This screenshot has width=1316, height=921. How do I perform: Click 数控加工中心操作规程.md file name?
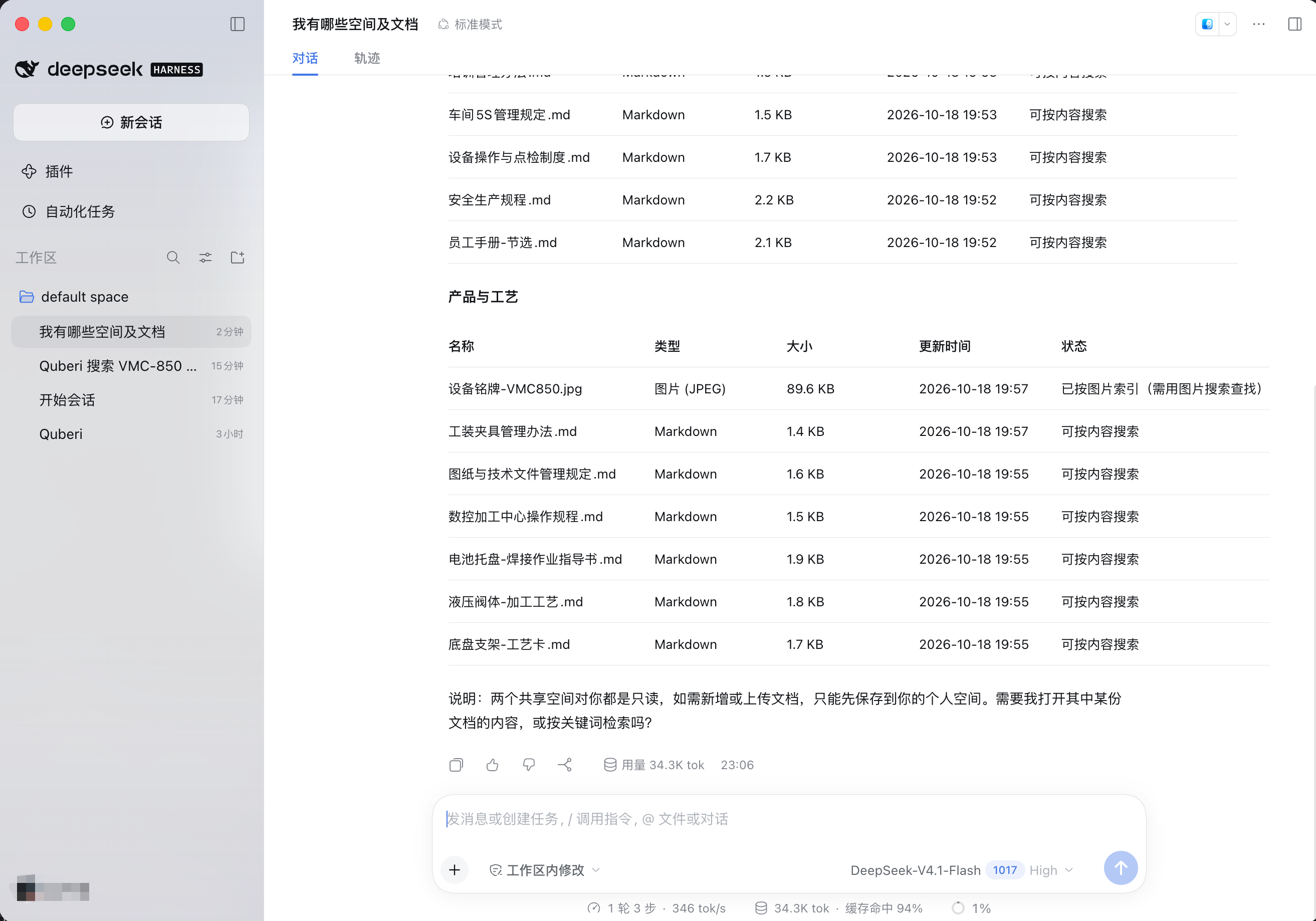tap(526, 517)
